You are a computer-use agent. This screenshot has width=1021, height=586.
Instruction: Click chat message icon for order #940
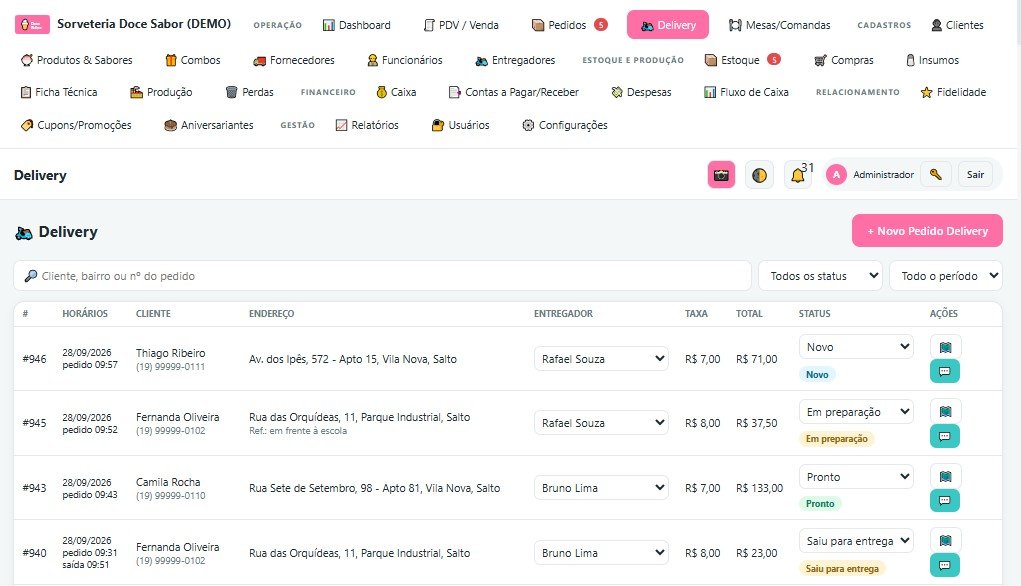click(x=945, y=565)
